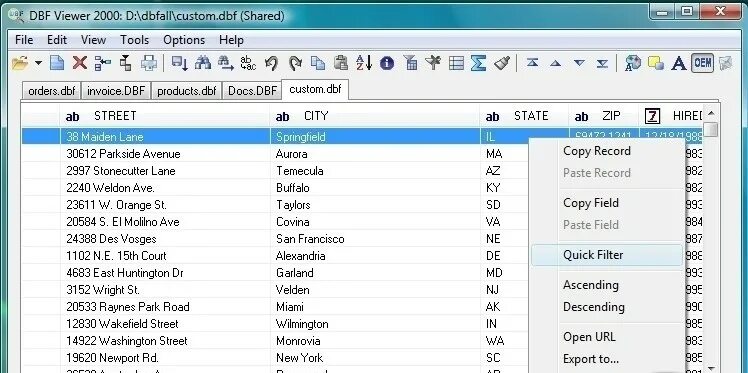Select the custom.dbf tab
Viewport: 748px width, 373px height.
click(315, 89)
